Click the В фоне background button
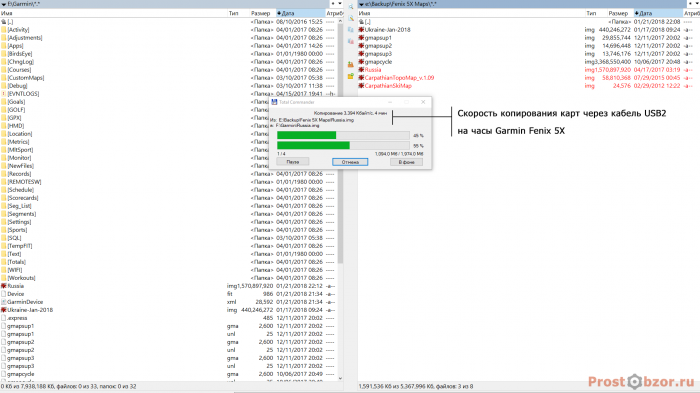The width and height of the screenshot is (700, 393). click(406, 162)
